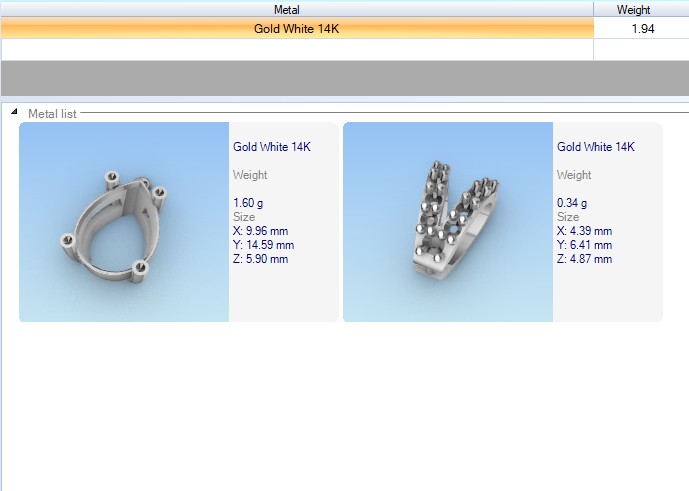Select the Gold White 14K table row

click(x=296, y=29)
